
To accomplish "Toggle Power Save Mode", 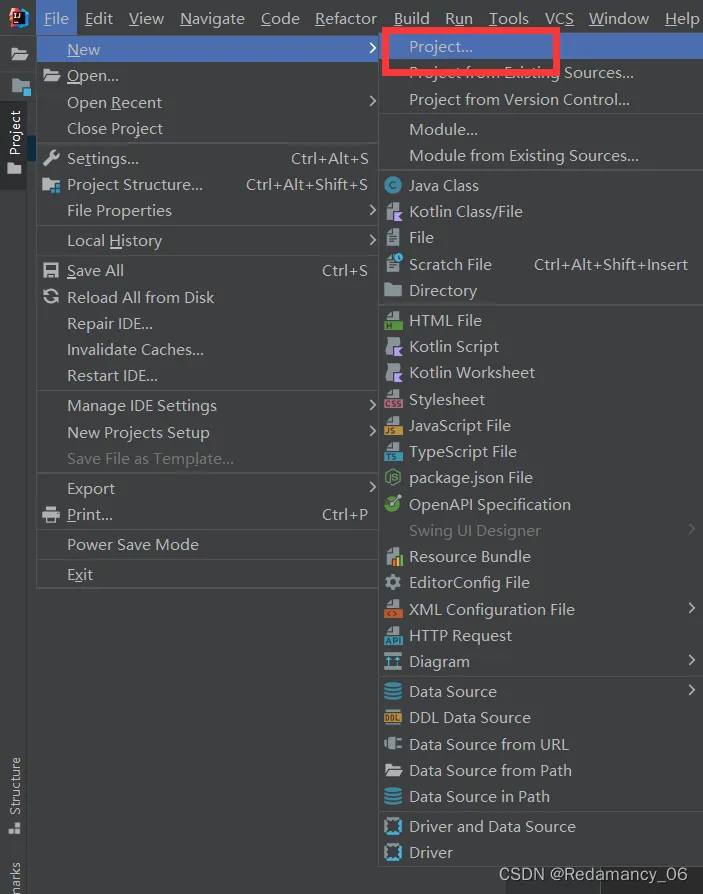I will (x=132, y=545).
